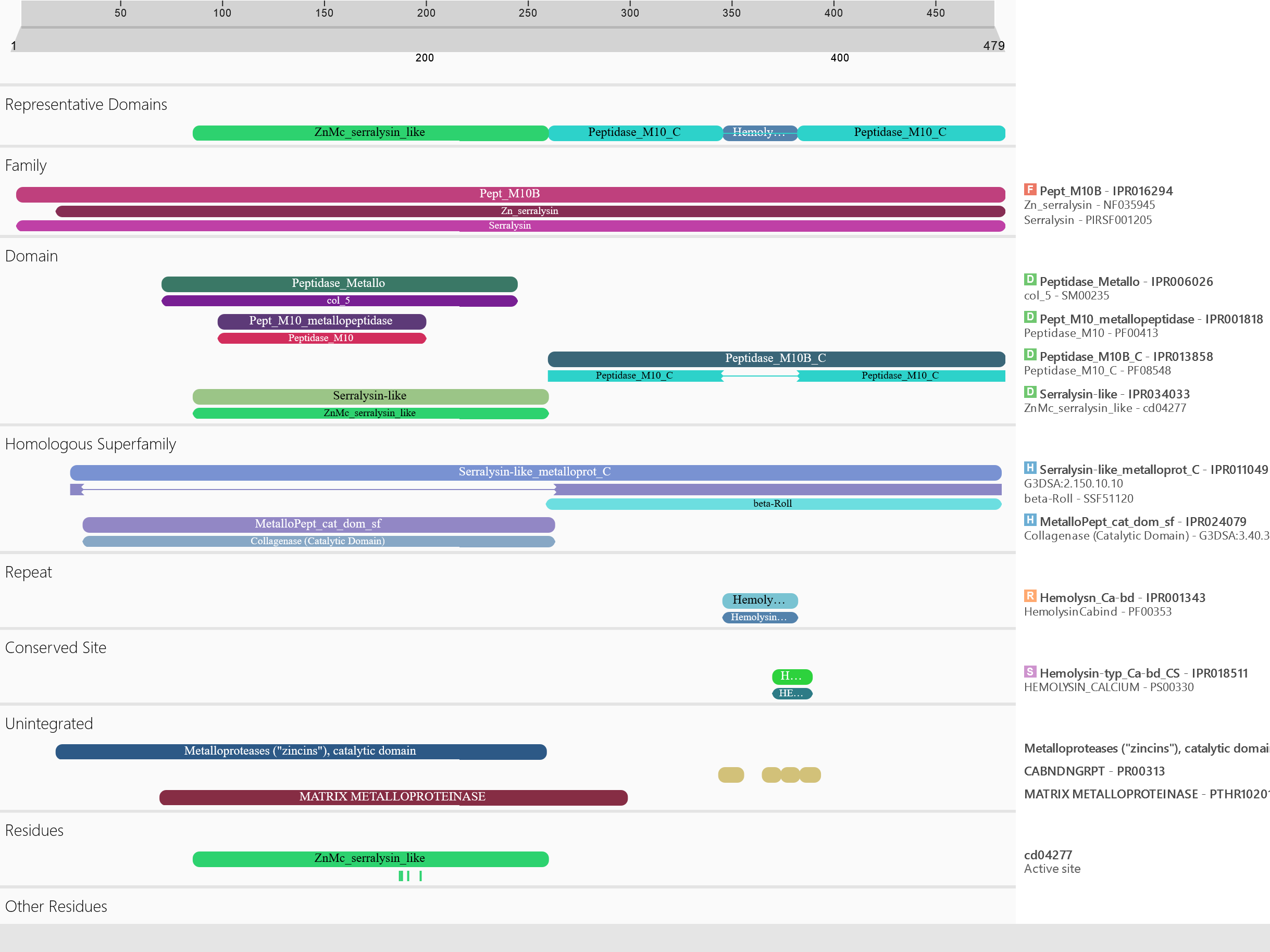Click the D icon beside Pept_M10_metallopeptidase
The height and width of the screenshot is (952, 1270).
(1030, 318)
